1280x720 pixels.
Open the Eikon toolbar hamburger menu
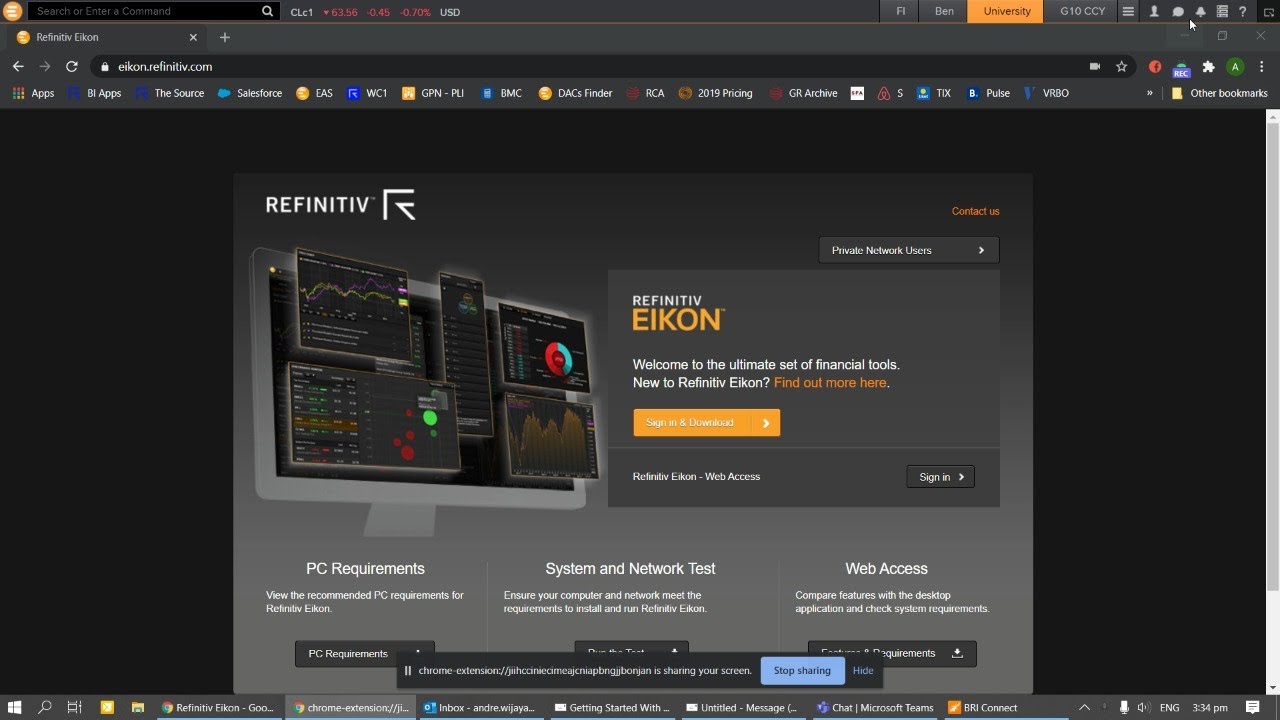pos(1128,12)
